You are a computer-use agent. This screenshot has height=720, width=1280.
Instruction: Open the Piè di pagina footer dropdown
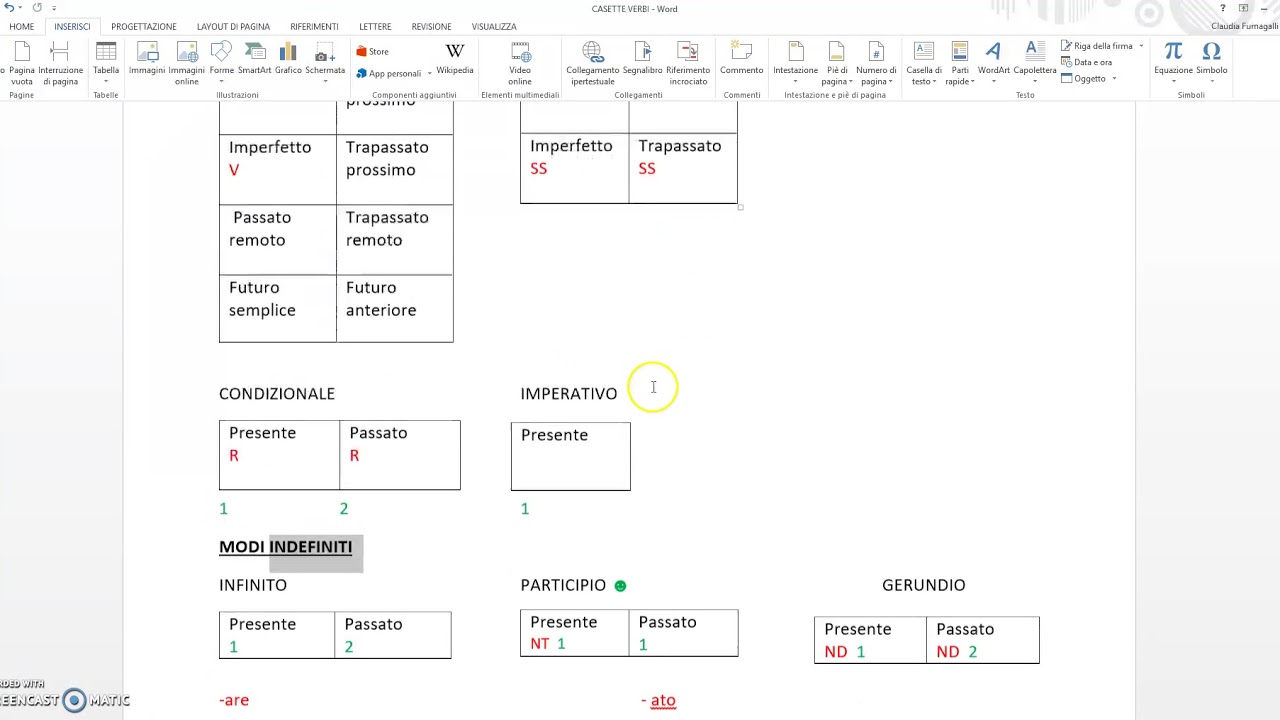(835, 63)
